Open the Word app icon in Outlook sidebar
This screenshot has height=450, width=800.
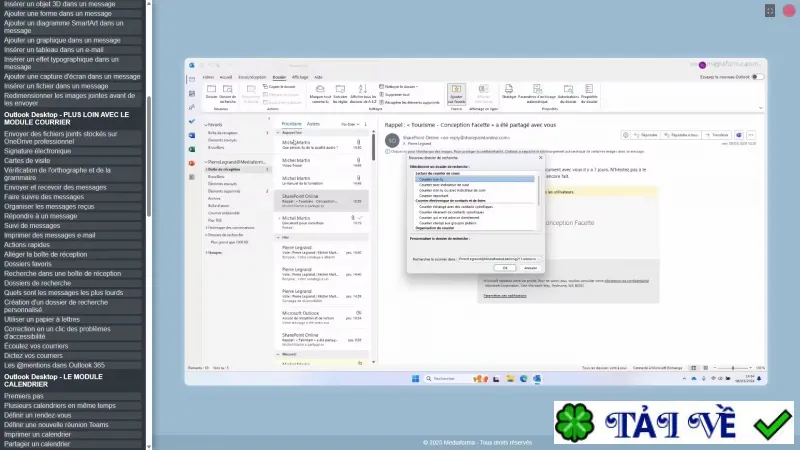(x=192, y=135)
